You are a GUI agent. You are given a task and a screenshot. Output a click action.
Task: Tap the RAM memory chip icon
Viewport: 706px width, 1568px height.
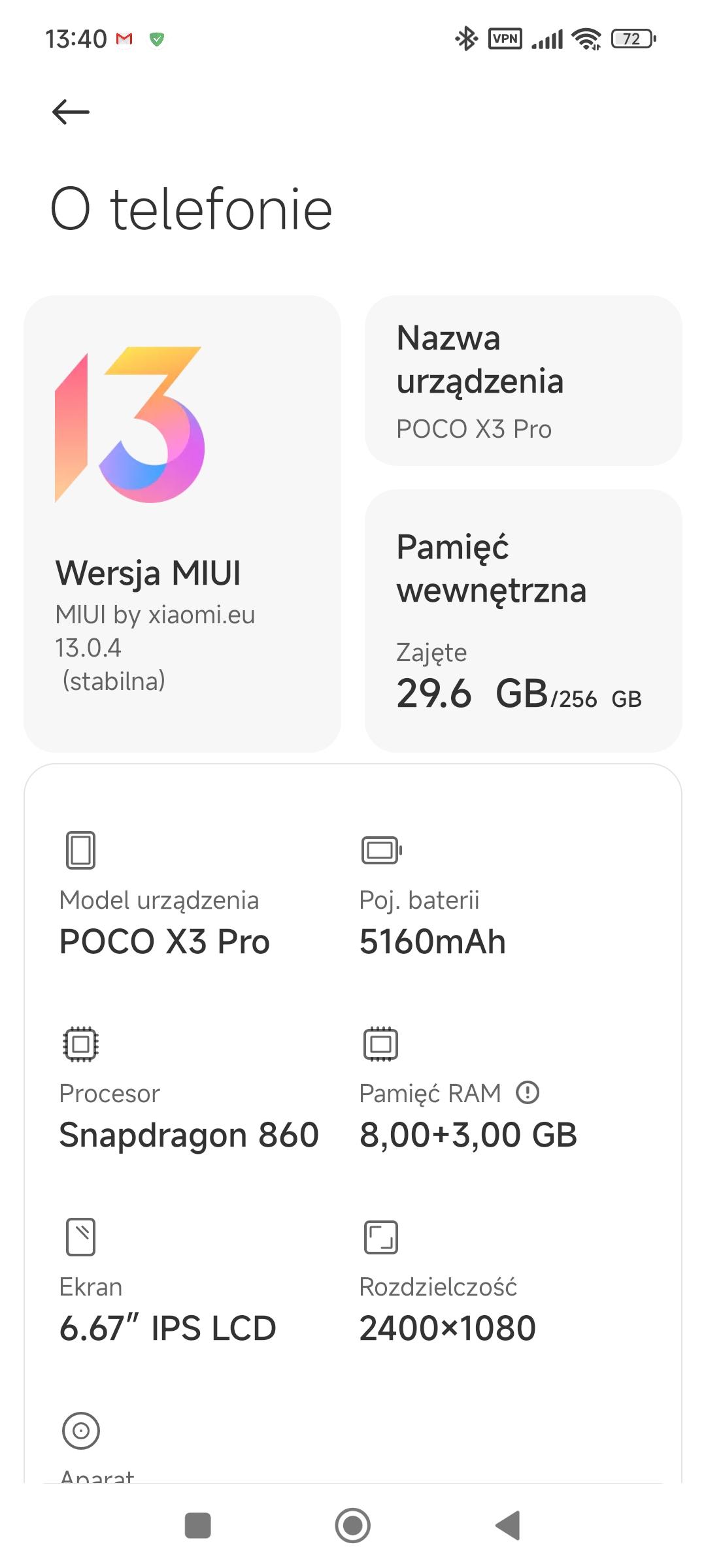380,1043
